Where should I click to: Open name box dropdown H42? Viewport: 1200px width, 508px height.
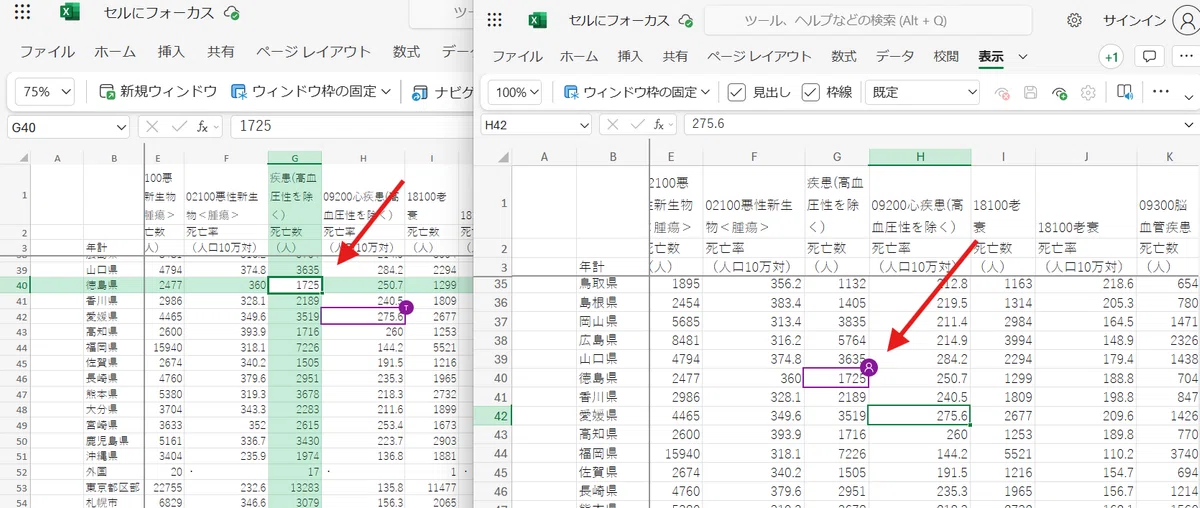[583, 125]
